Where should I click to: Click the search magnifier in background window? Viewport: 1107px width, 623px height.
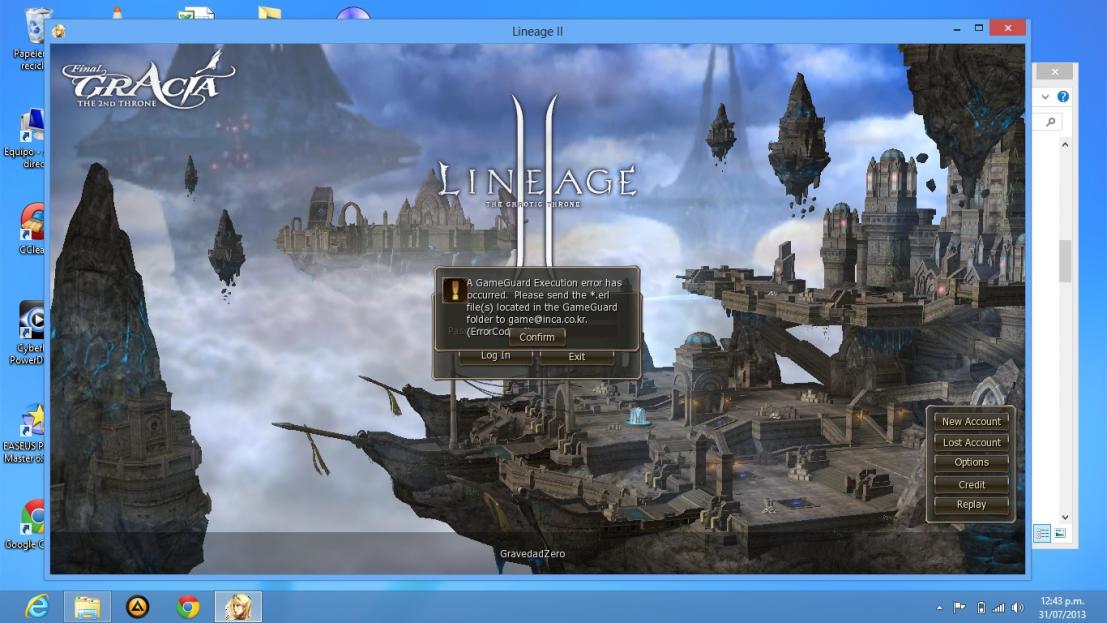(1051, 122)
